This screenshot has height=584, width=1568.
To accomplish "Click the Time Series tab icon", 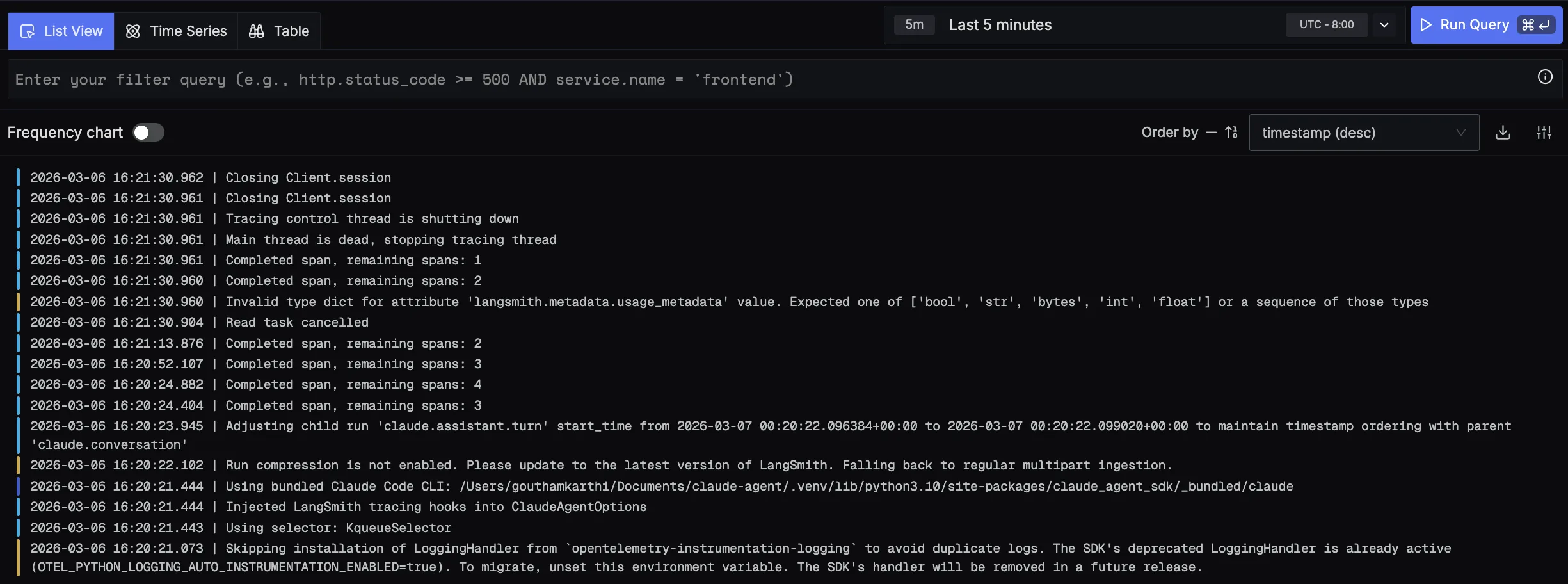I will [x=133, y=31].
